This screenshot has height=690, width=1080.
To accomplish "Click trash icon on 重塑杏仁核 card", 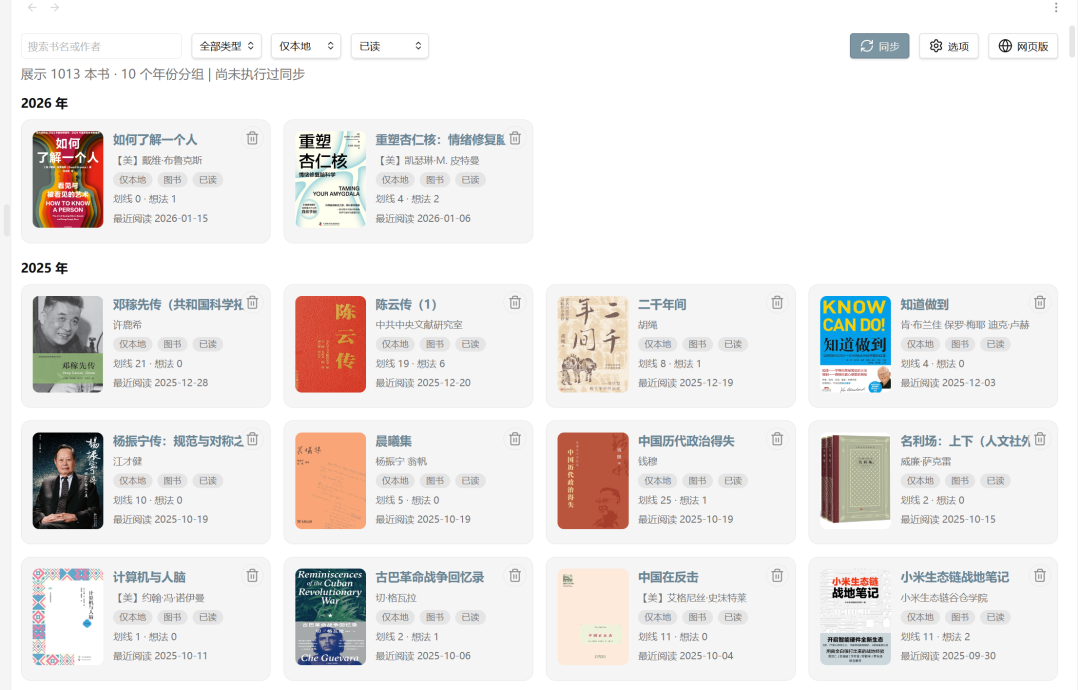I will [x=515, y=139].
